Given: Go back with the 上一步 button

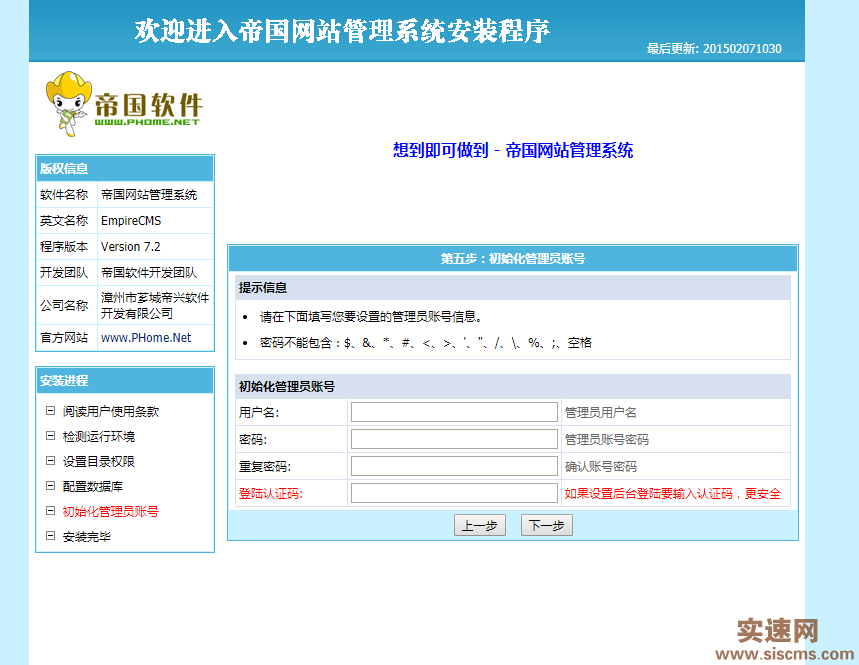Looking at the screenshot, I should click(480, 525).
